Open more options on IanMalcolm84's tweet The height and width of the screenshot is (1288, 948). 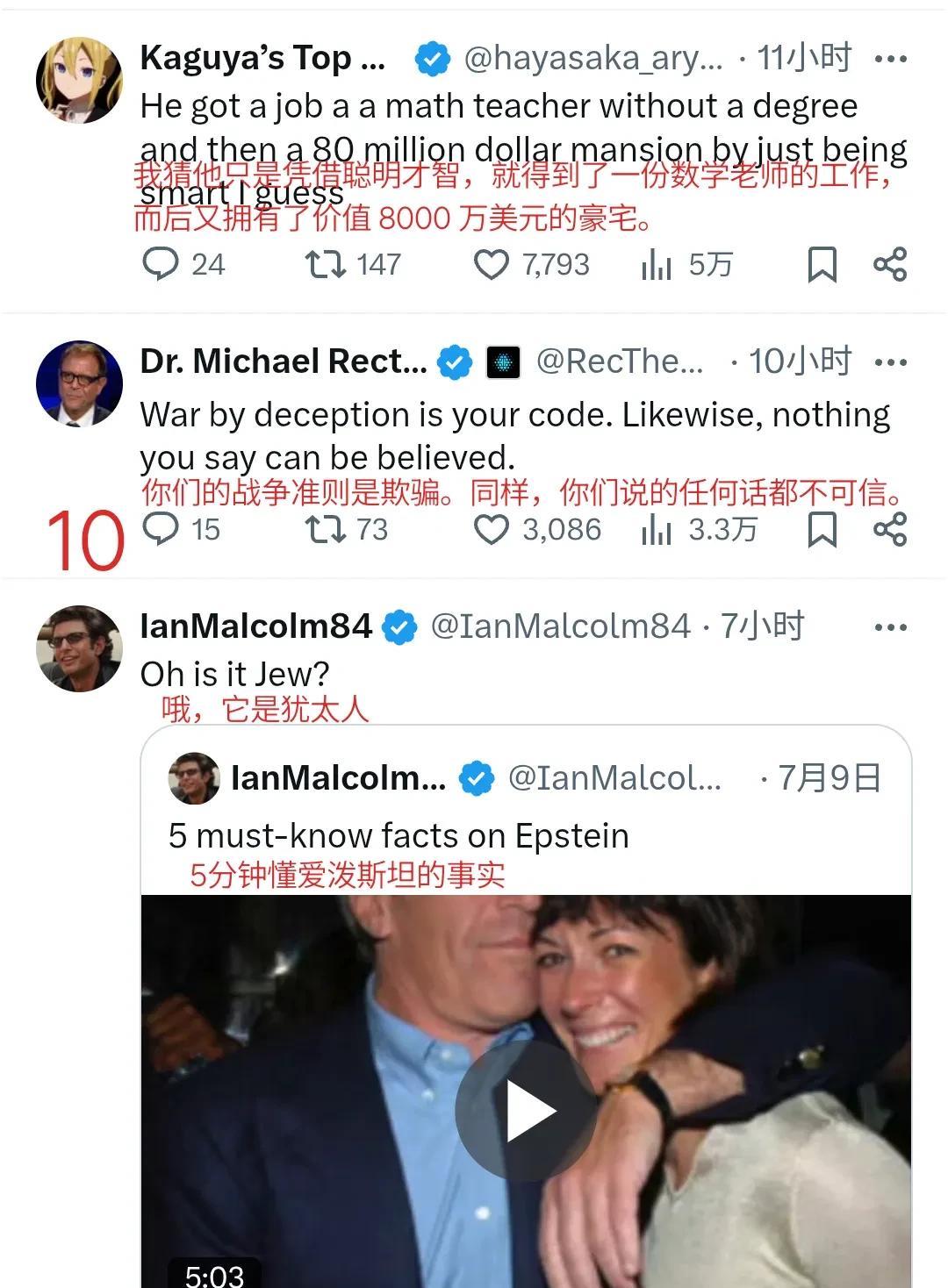pyautogui.click(x=890, y=627)
